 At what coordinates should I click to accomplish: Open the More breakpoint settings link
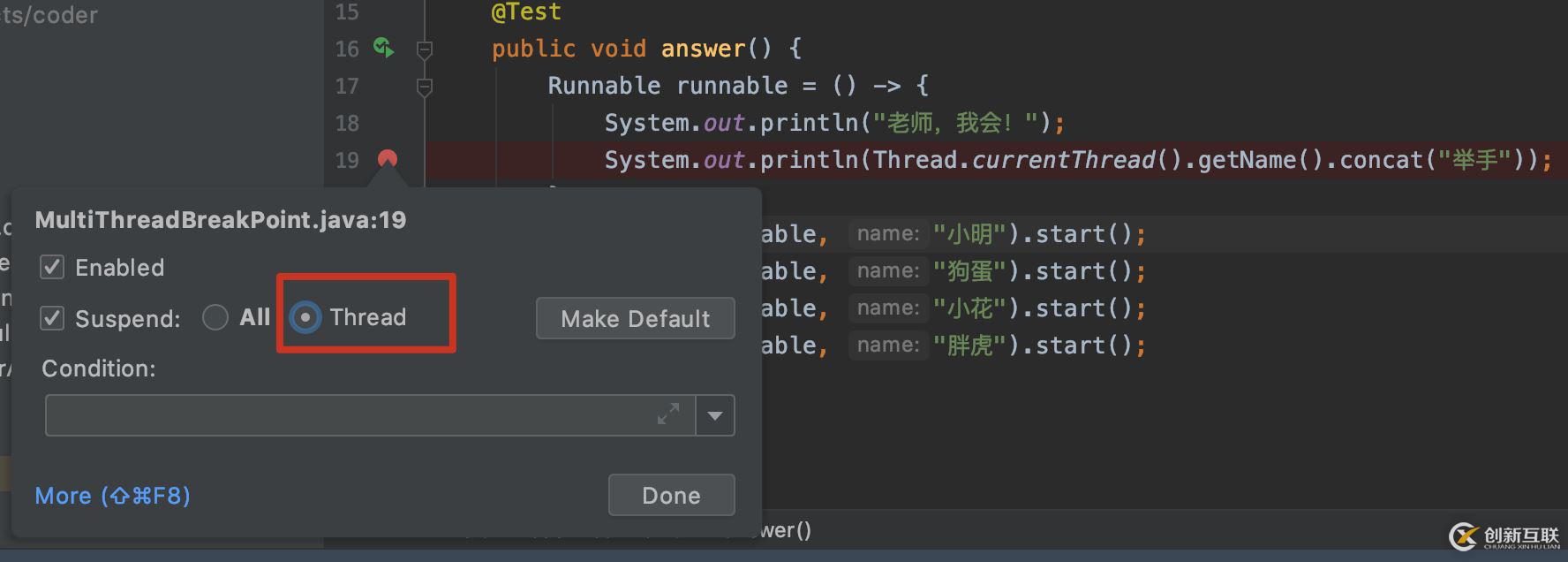112,496
